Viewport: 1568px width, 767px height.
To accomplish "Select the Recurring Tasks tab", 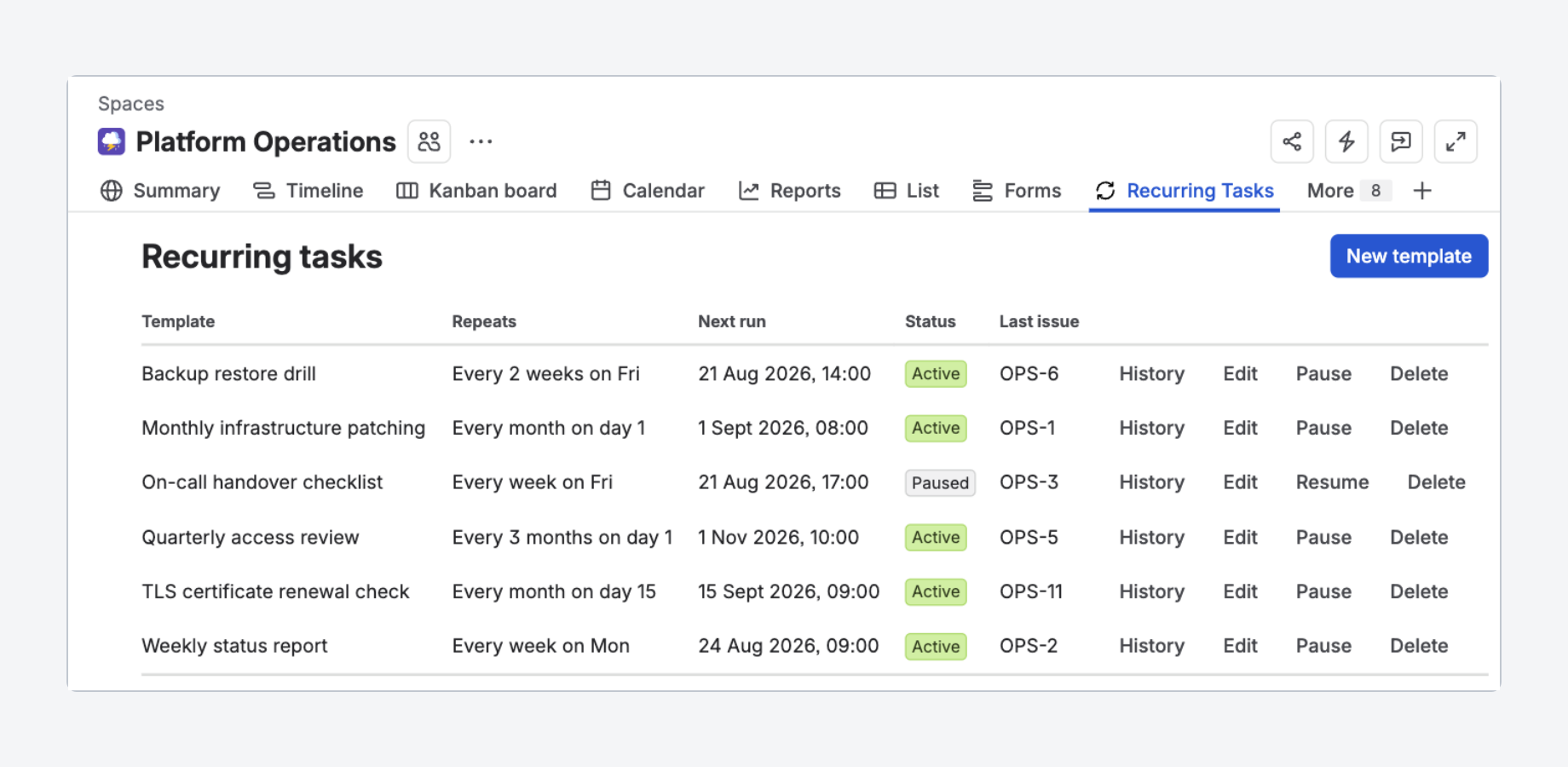I will coord(1185,191).
